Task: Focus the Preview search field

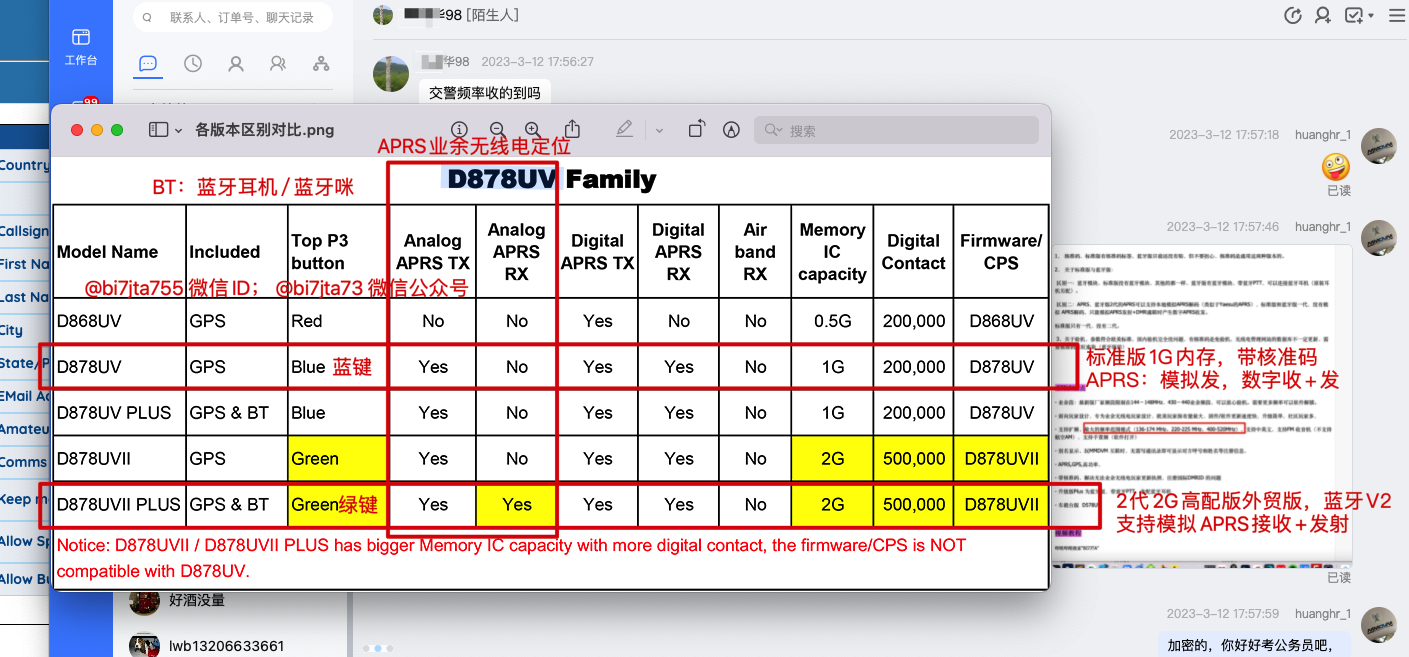Action: click(x=896, y=130)
